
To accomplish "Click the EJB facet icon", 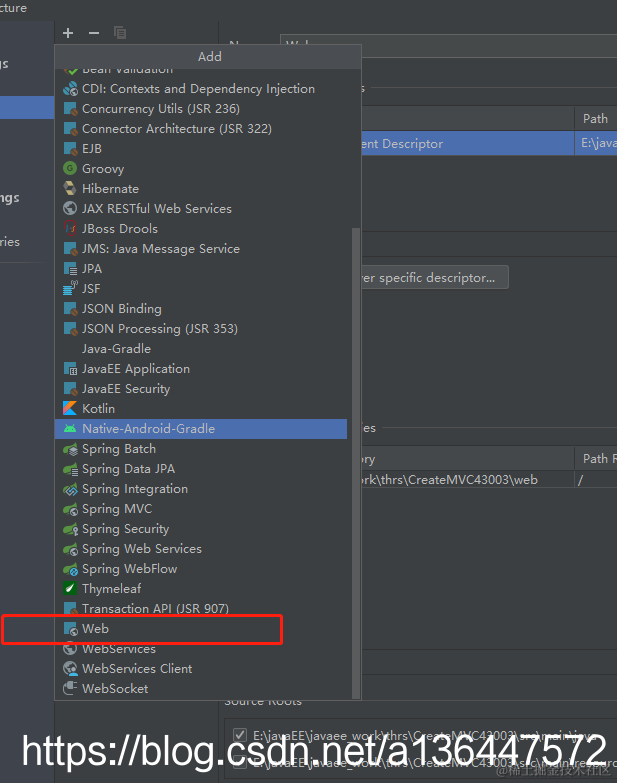I will [70, 149].
